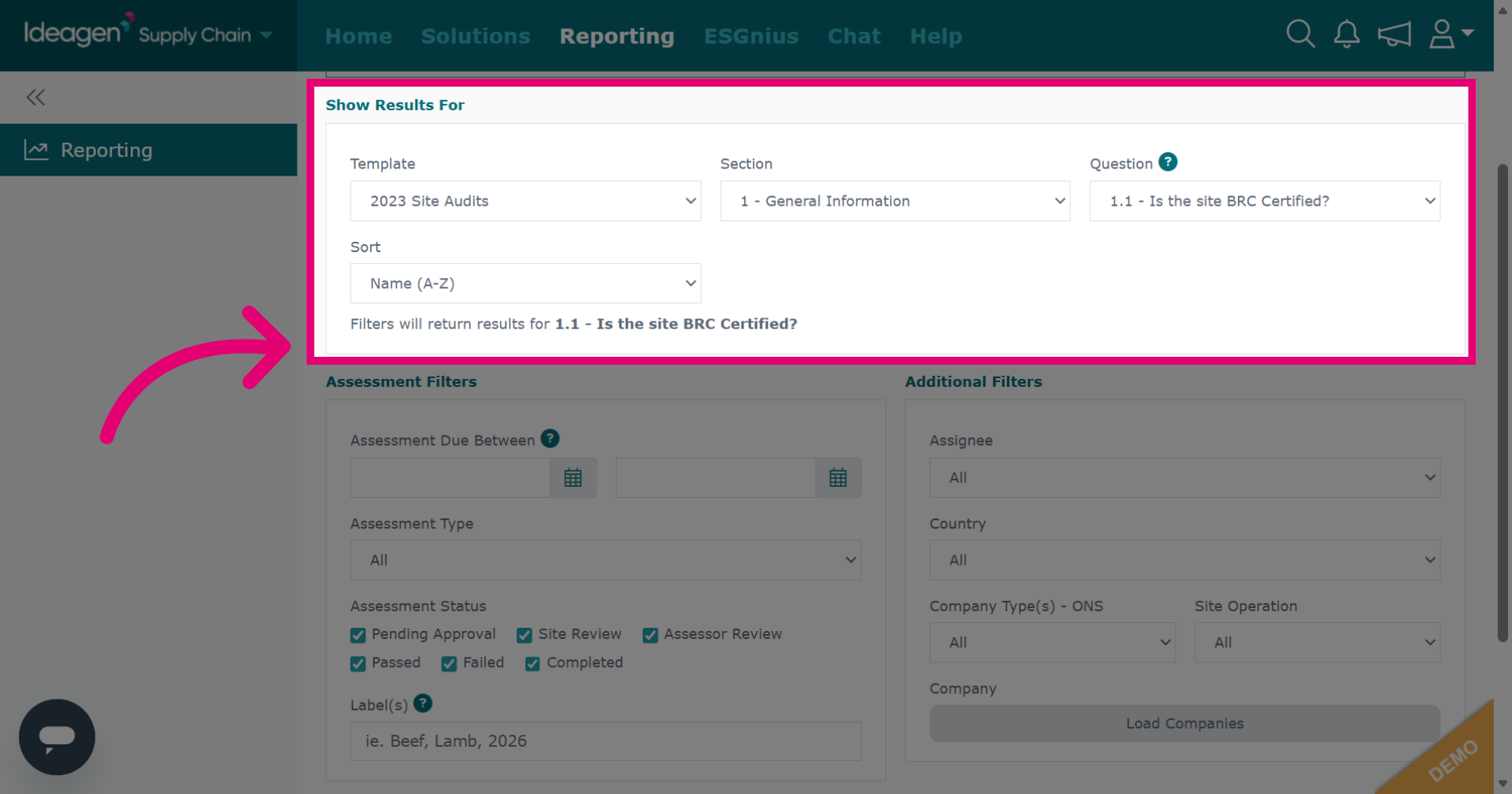This screenshot has height=794, width=1512.
Task: Open the Assignee dropdown
Action: (1184, 477)
